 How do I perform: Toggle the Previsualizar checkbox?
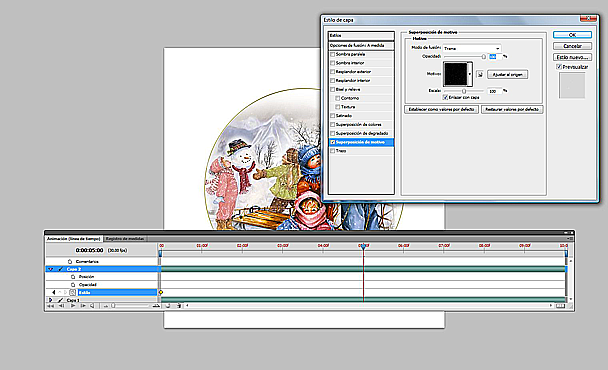tap(559, 67)
